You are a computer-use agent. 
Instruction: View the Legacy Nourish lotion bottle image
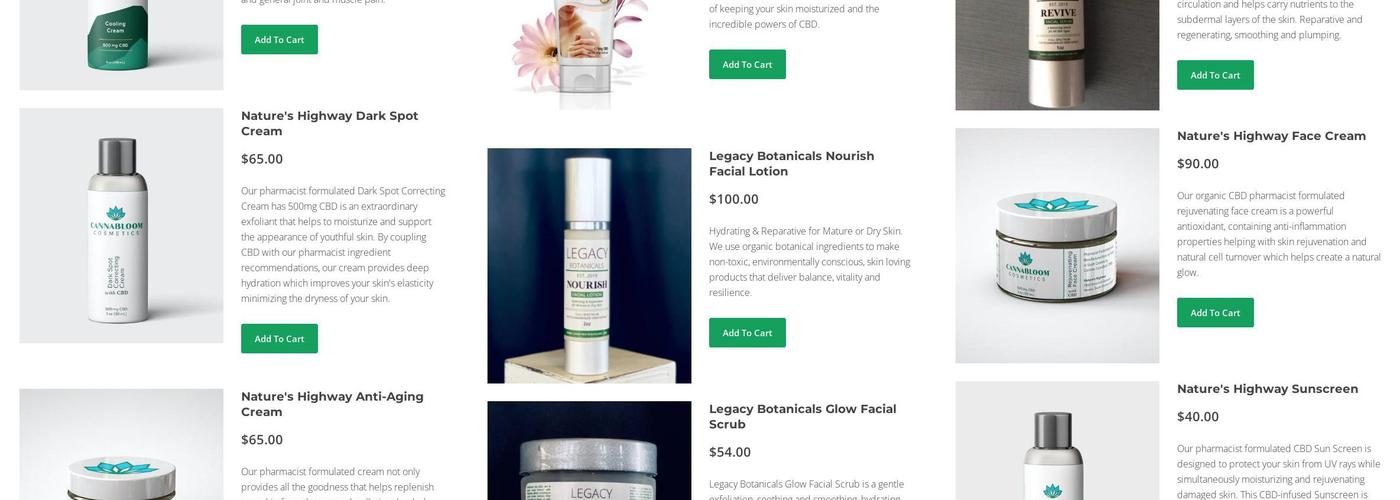point(589,266)
